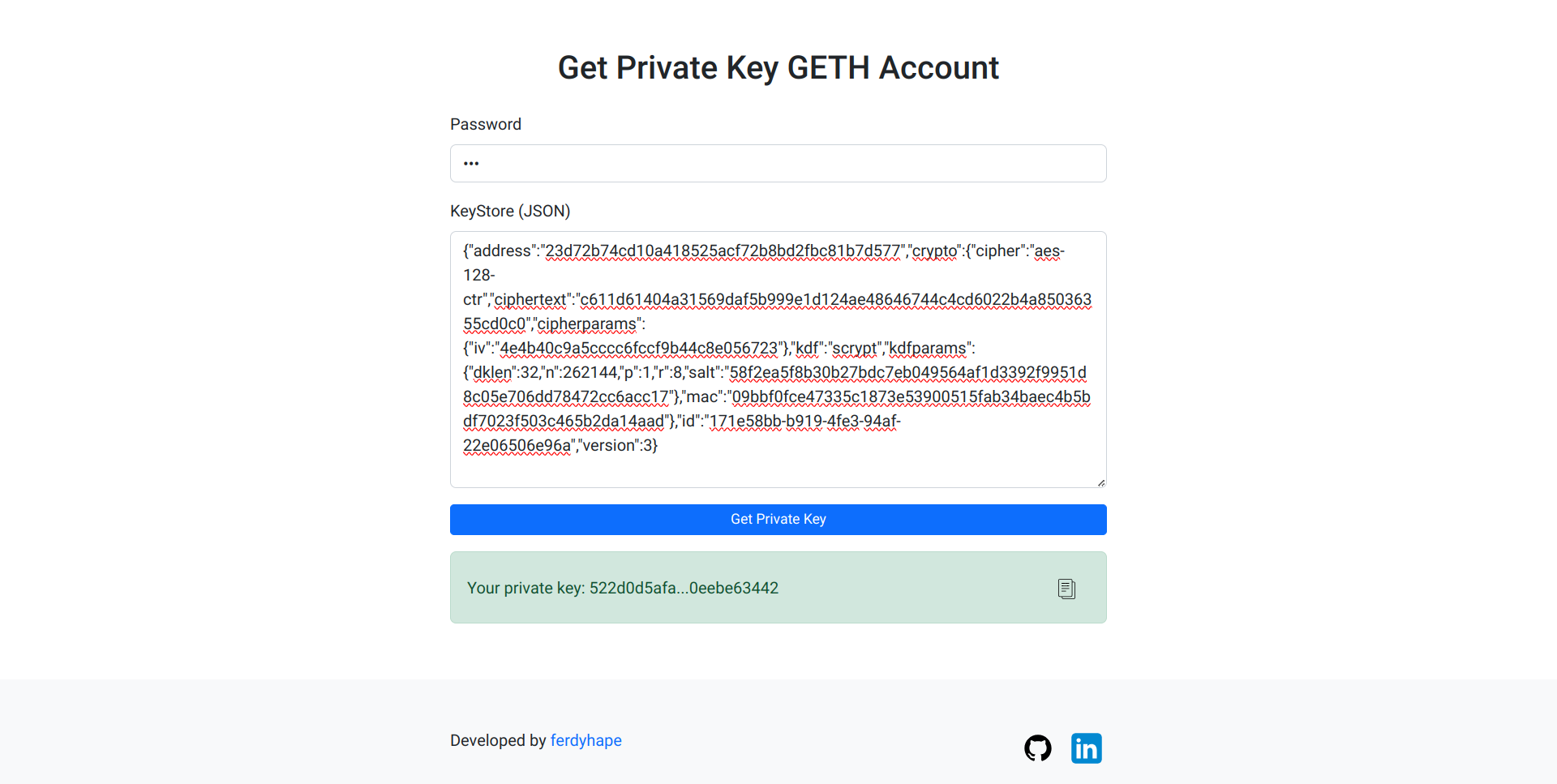This screenshot has height=784, width=1557.
Task: Open the LinkedIn profile icon
Action: pyautogui.click(x=1086, y=748)
